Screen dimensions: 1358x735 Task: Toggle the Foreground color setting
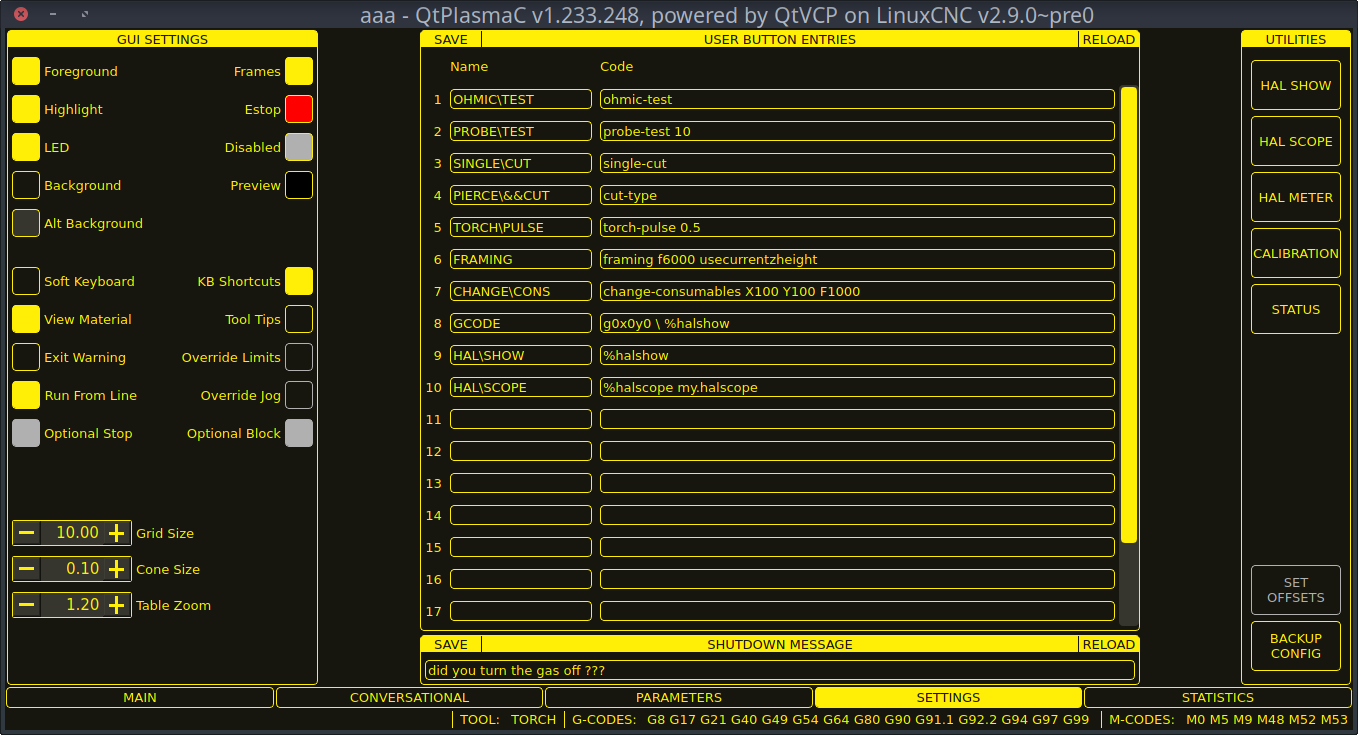26,71
